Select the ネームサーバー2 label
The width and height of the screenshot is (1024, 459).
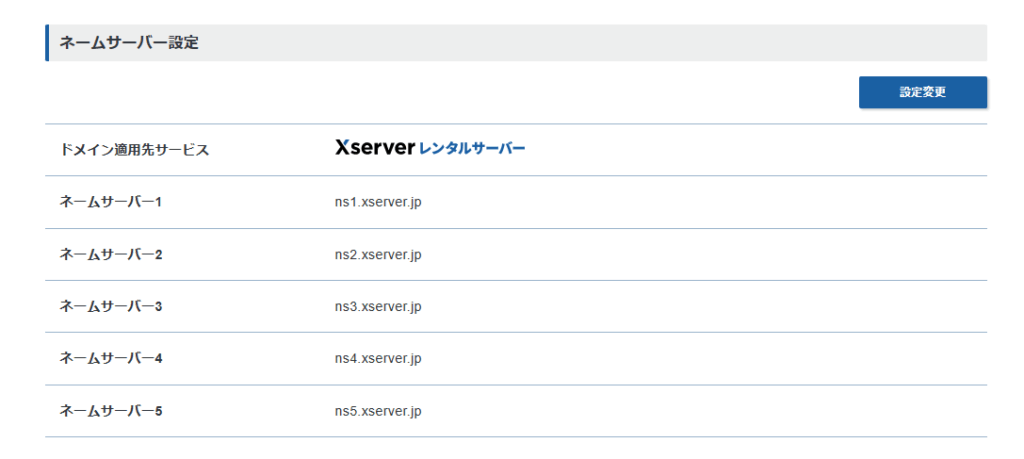point(110,254)
